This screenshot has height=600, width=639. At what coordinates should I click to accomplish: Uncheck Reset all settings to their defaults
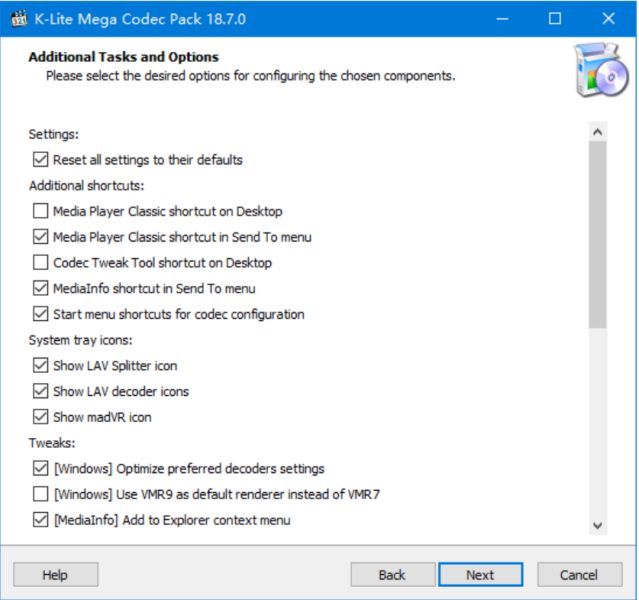40,159
